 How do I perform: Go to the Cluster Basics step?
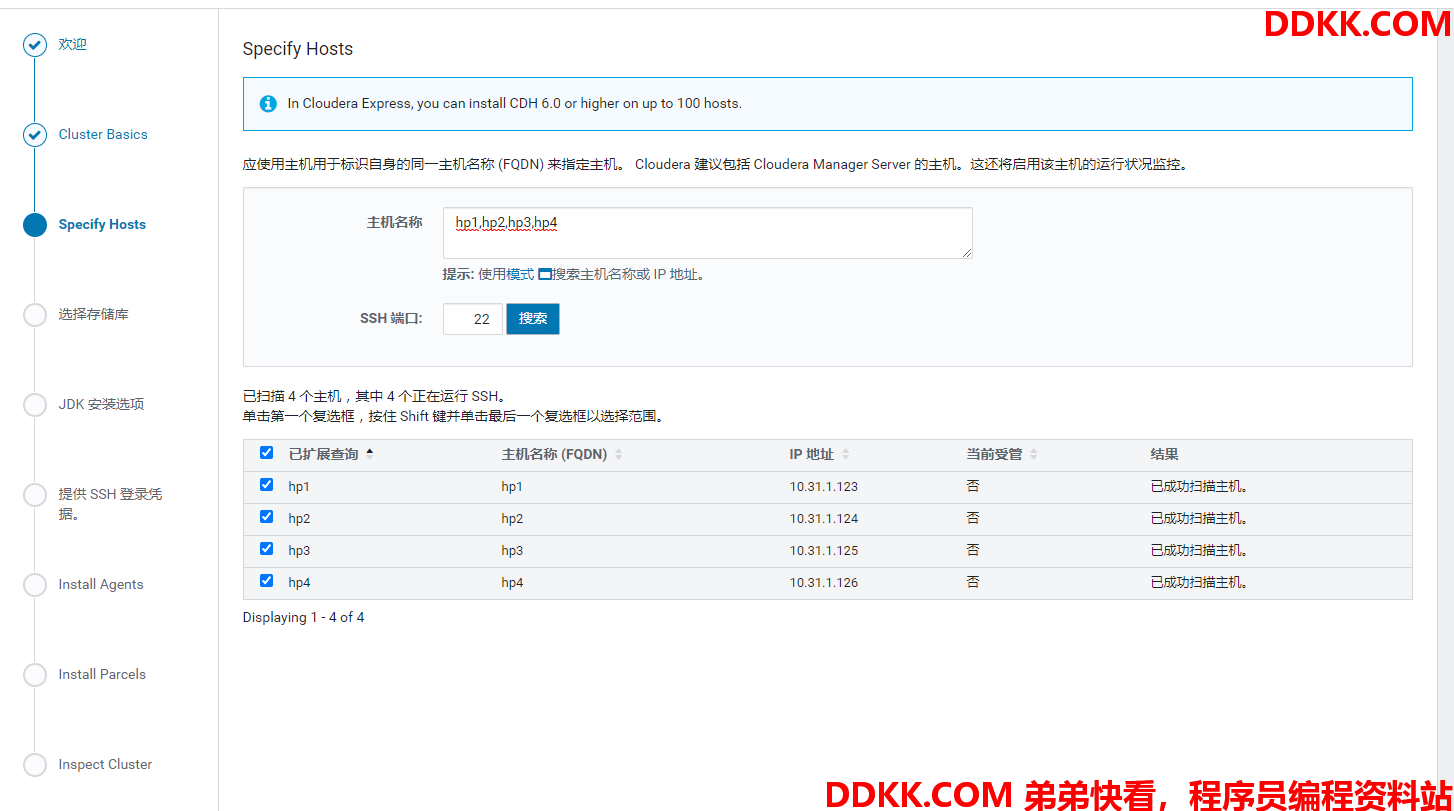(103, 135)
